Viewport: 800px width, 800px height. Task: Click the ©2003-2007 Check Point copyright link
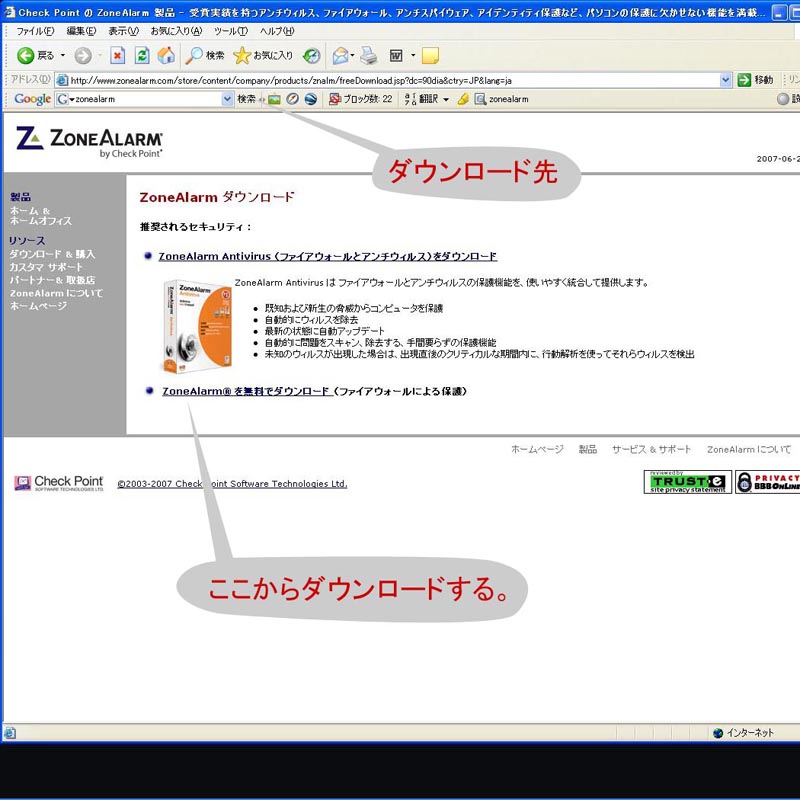[x=232, y=484]
